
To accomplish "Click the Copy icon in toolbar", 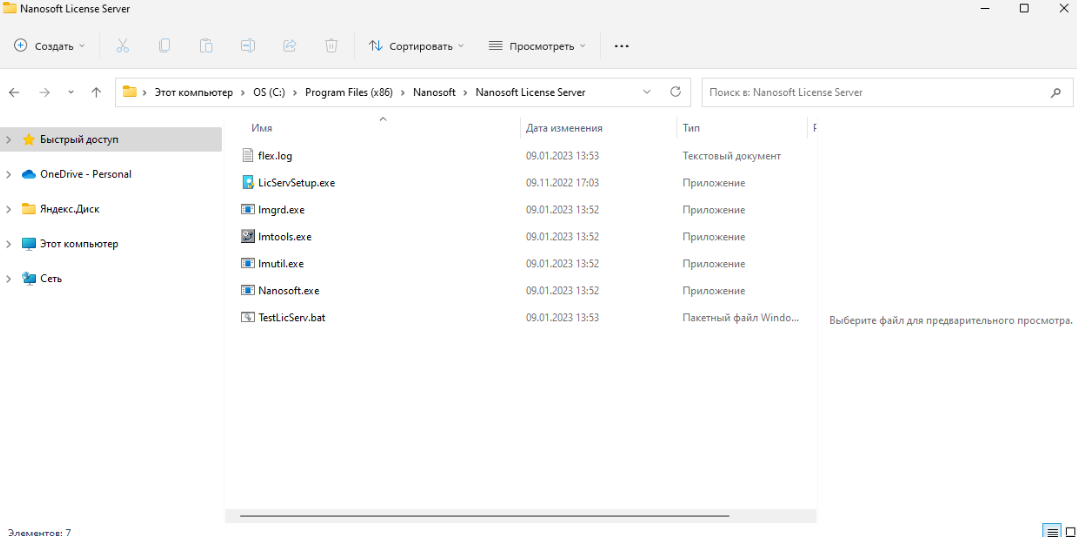I will click(164, 46).
